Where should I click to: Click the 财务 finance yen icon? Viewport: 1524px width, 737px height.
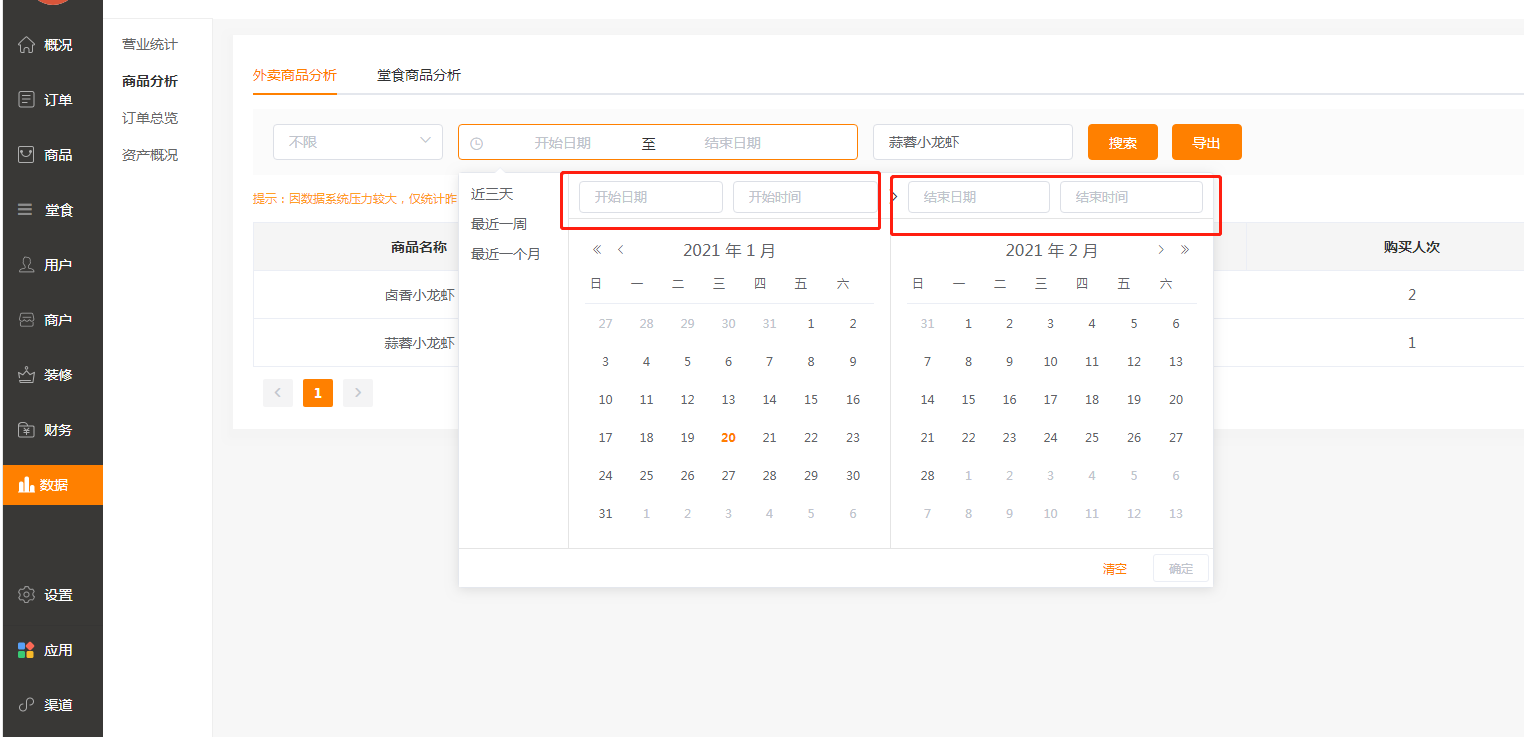27,430
